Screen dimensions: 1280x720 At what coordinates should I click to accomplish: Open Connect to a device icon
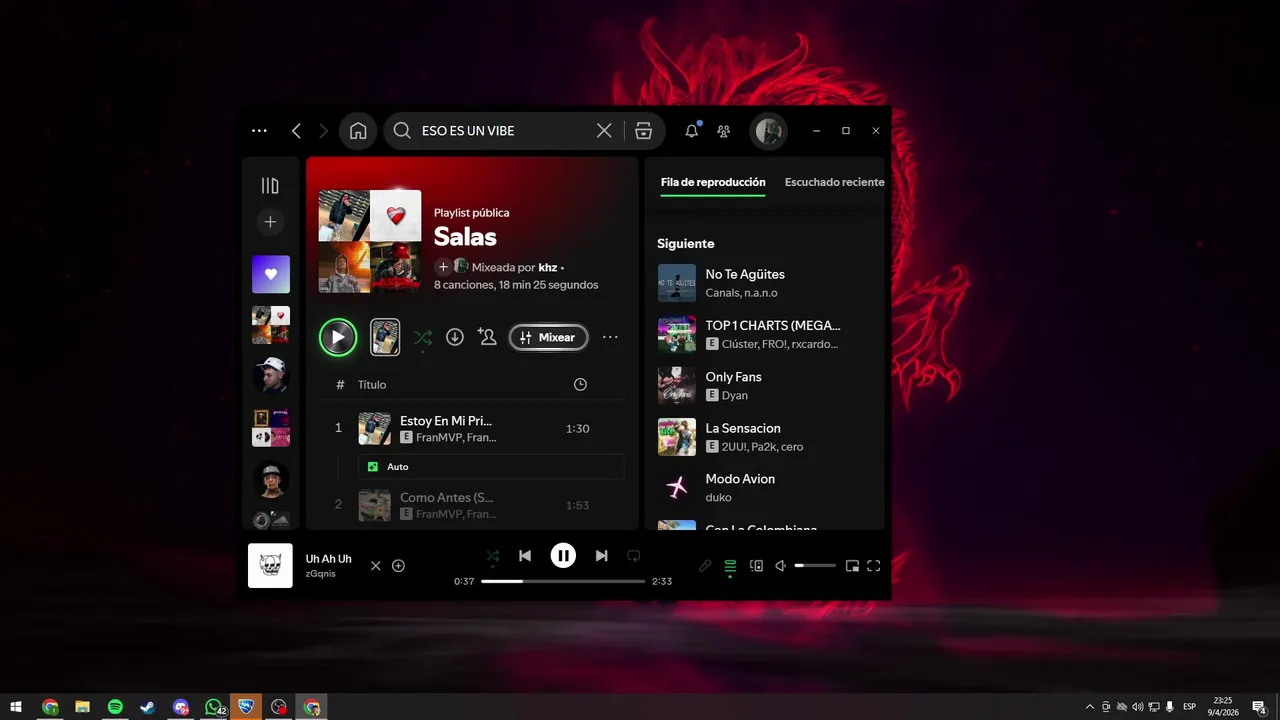point(756,566)
